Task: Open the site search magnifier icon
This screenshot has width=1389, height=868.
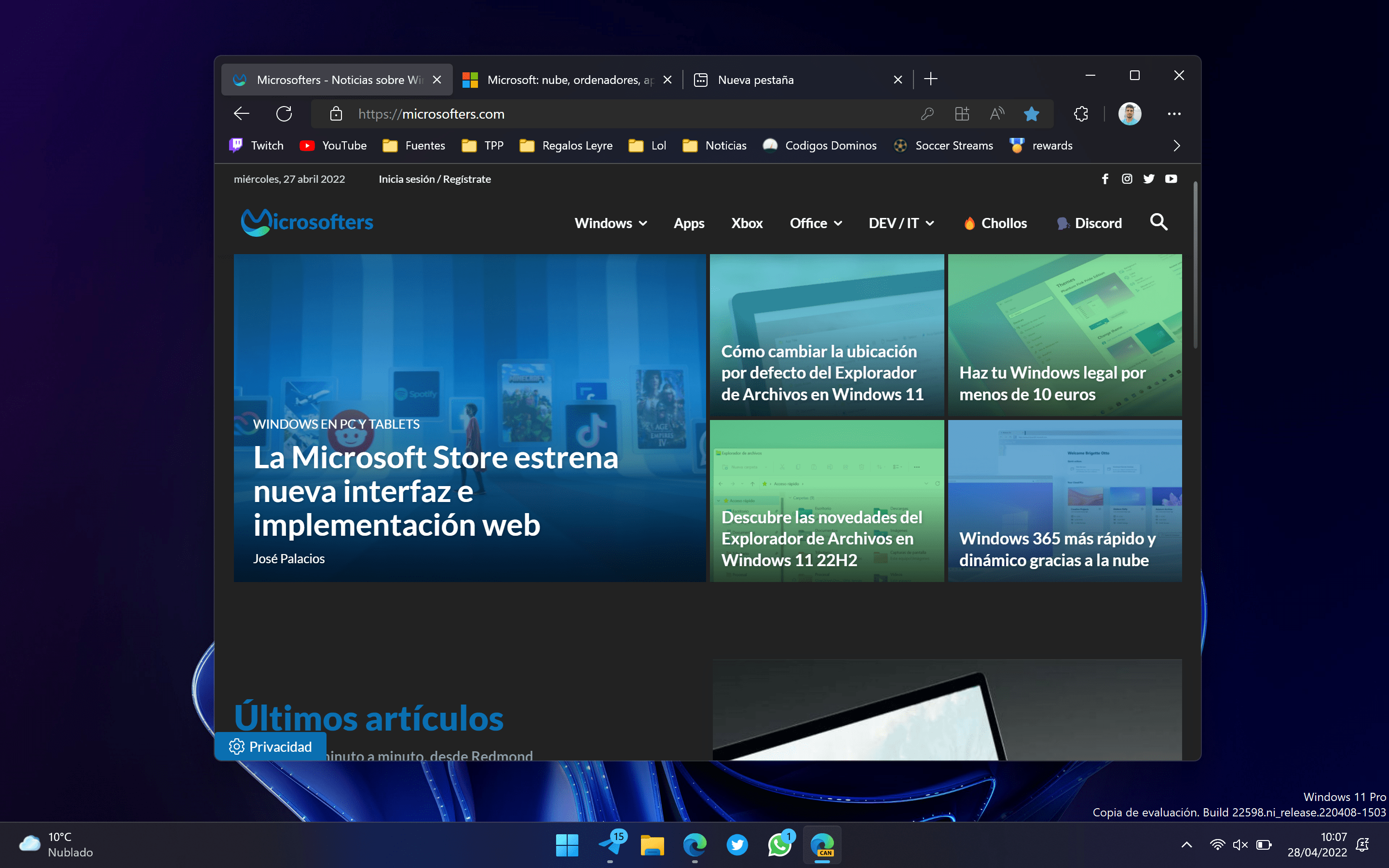Action: tap(1158, 222)
